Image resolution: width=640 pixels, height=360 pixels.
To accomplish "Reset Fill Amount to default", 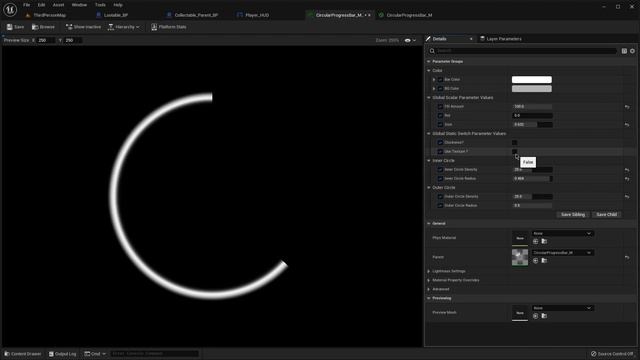I will (x=627, y=107).
